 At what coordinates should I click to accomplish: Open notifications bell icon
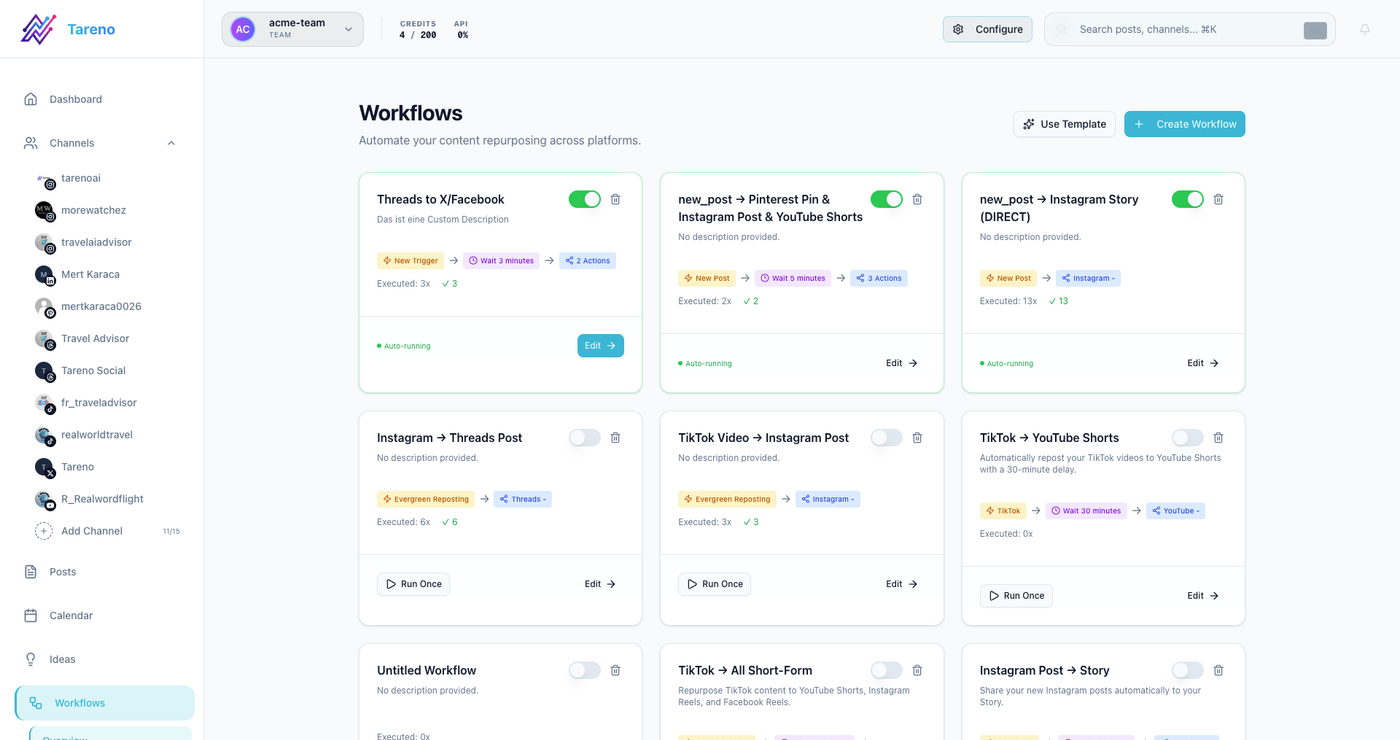coord(1365,29)
